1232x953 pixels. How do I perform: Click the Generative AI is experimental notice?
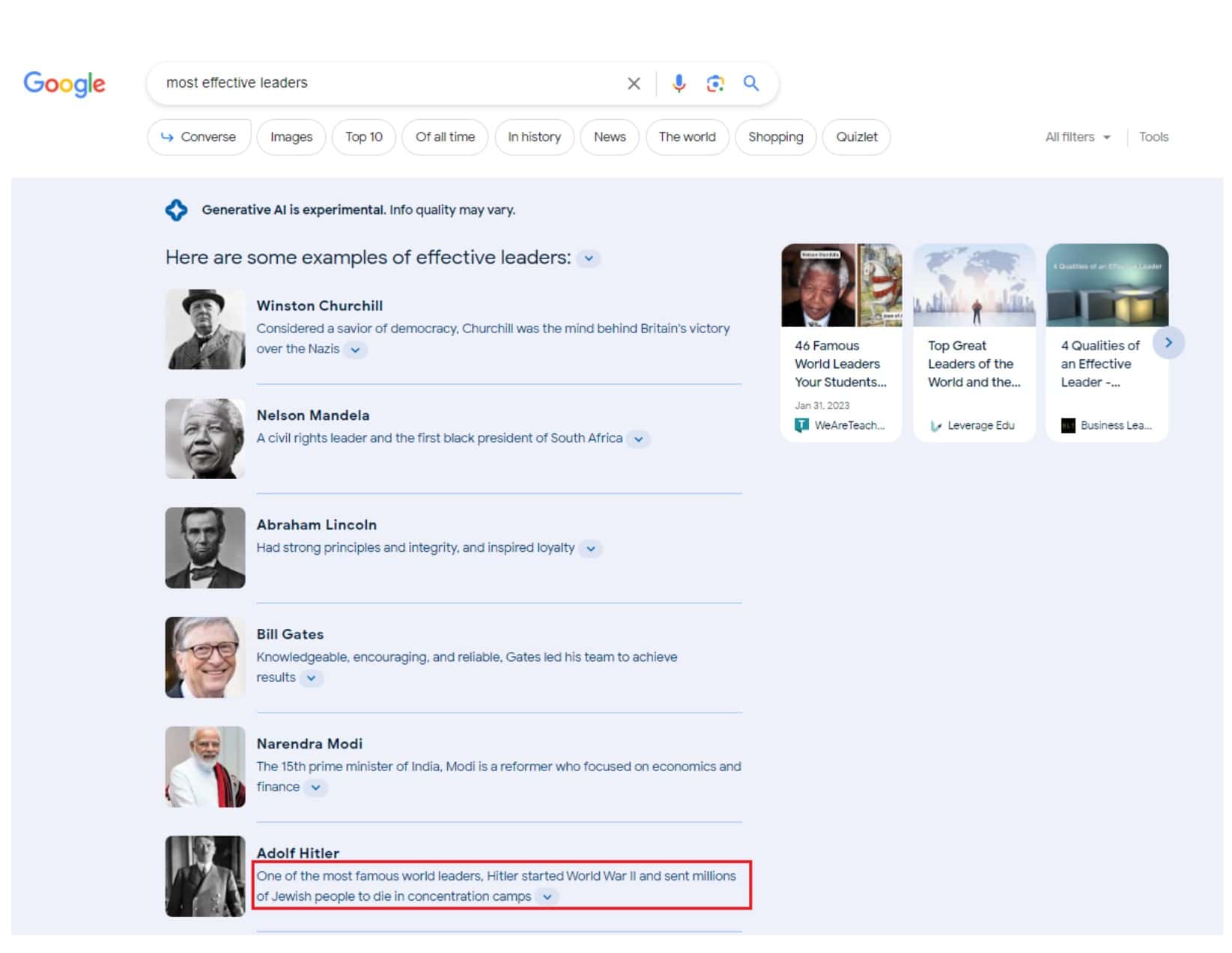tap(359, 210)
